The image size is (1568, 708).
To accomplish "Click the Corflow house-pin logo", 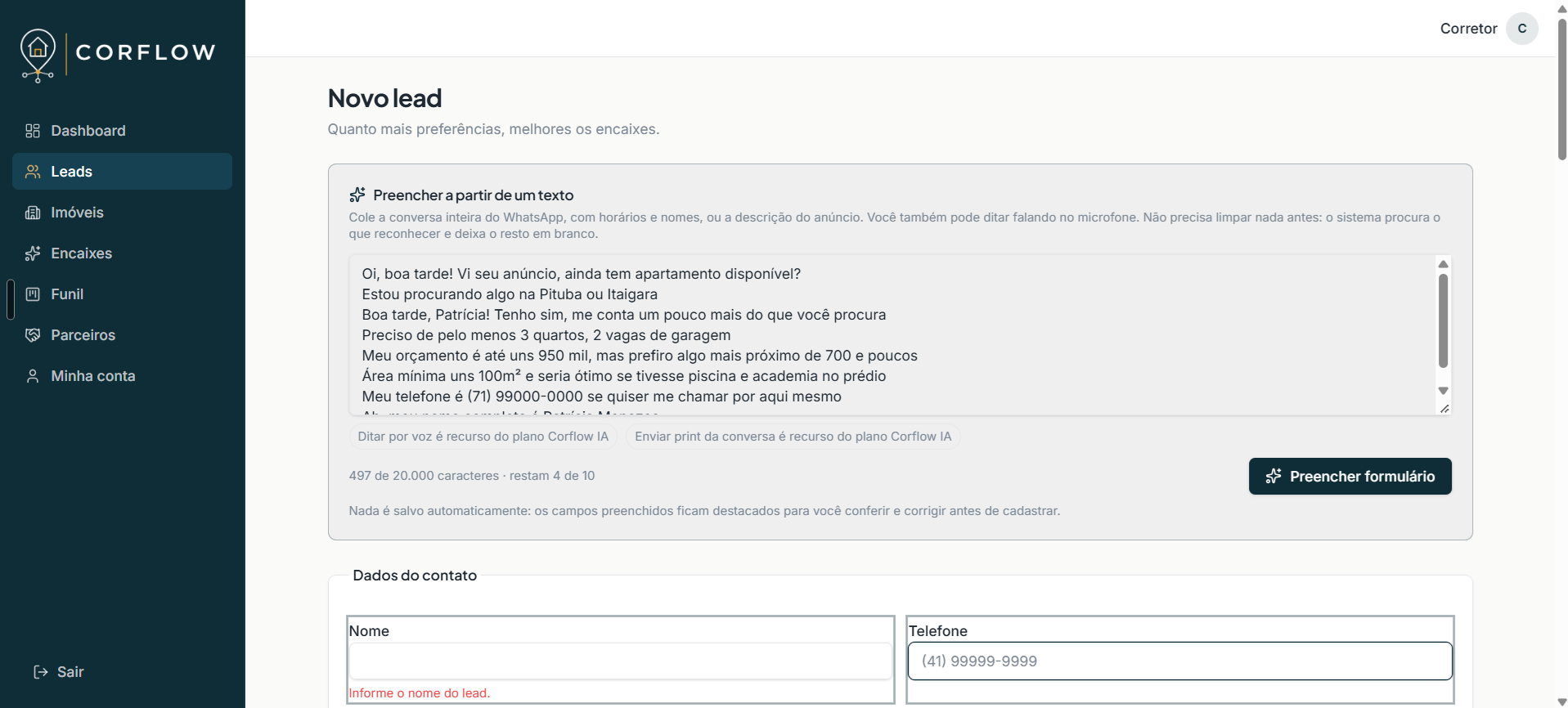I will point(38,55).
